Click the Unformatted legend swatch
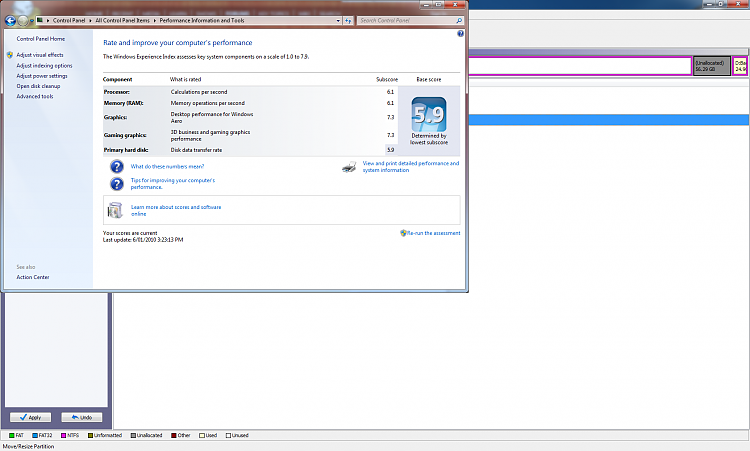The image size is (750, 451). [90, 436]
